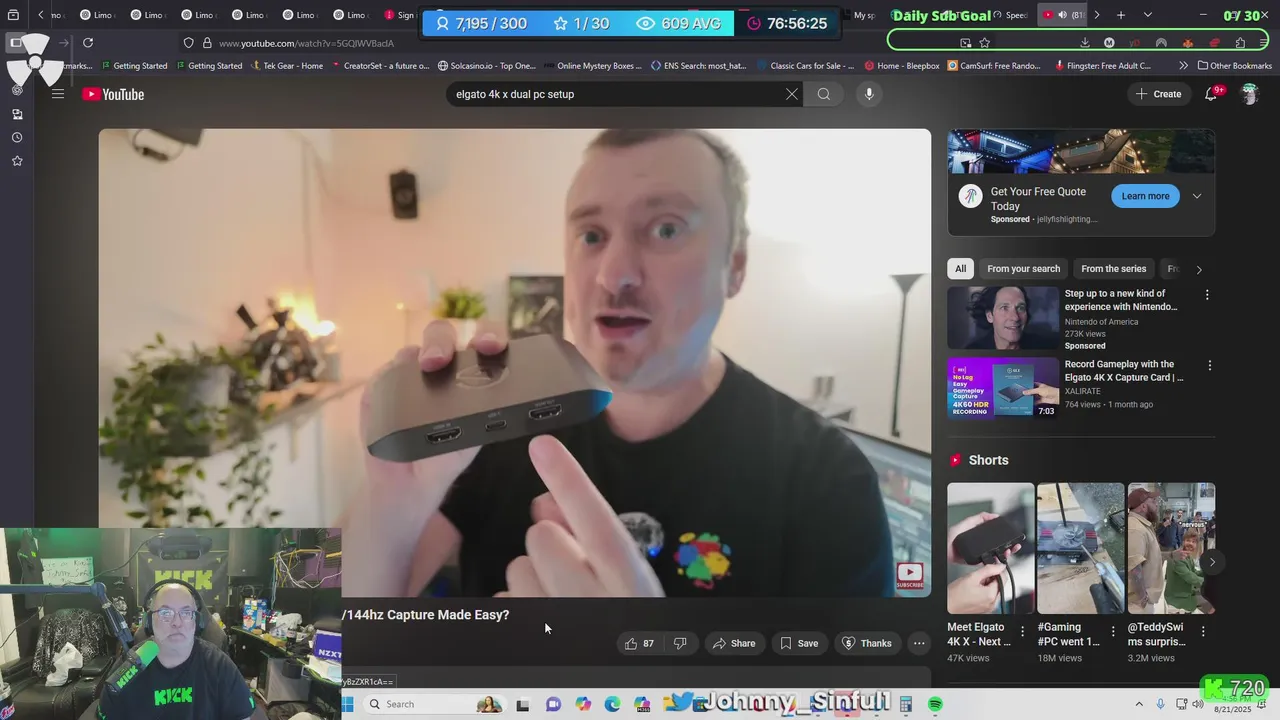Open the Meet Elgato 4K X short thumbnail
The image size is (1280, 720).
tap(991, 548)
